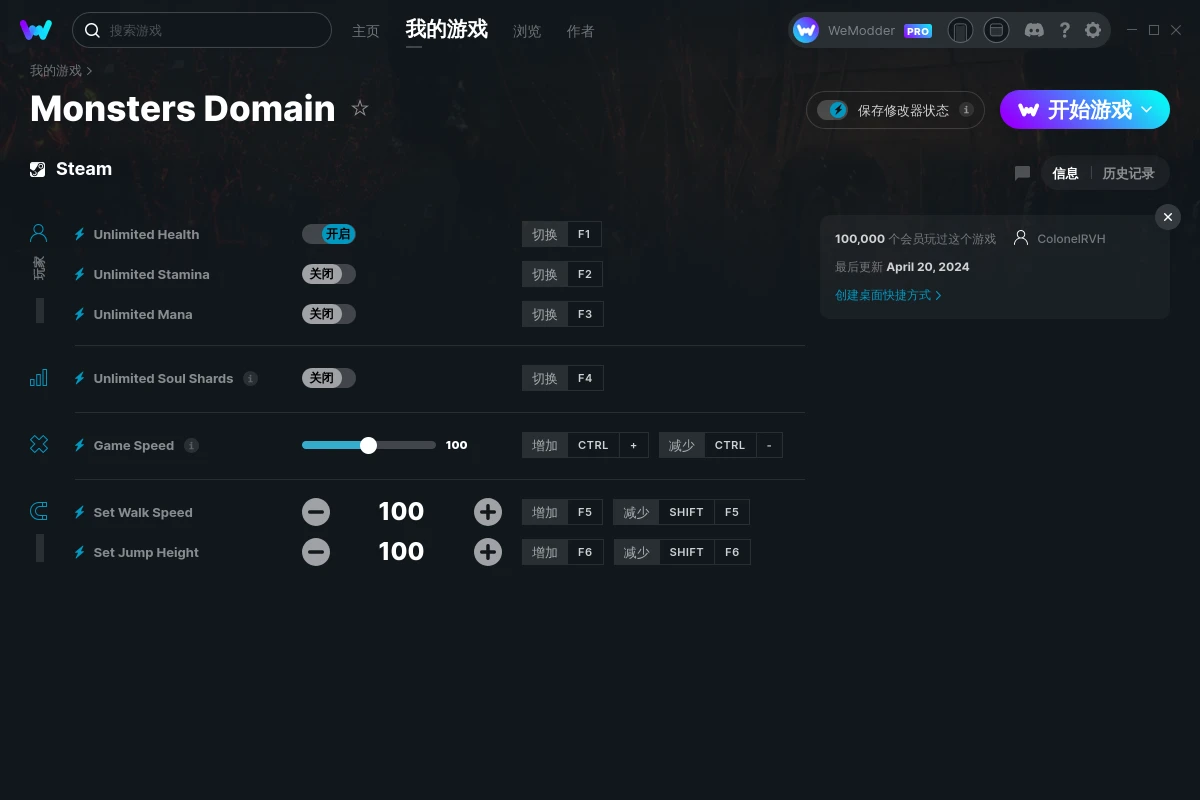Screen dimensions: 1200x800
Task: Open the comments chat icon
Action: click(1022, 173)
